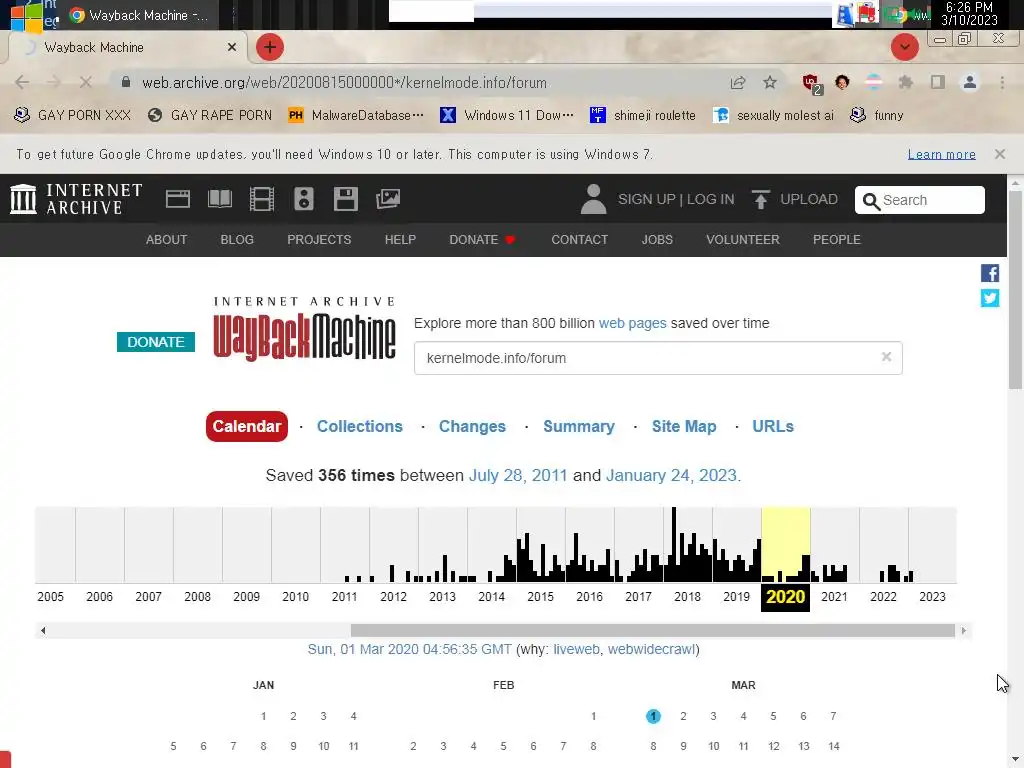Switch to the Calendar view

click(x=247, y=426)
